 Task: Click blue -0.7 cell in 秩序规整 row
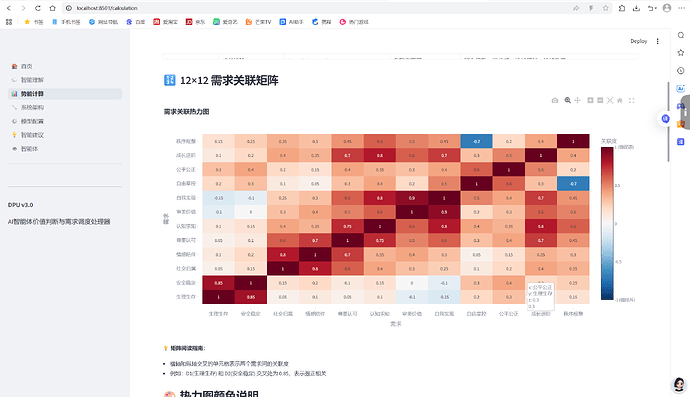477,141
